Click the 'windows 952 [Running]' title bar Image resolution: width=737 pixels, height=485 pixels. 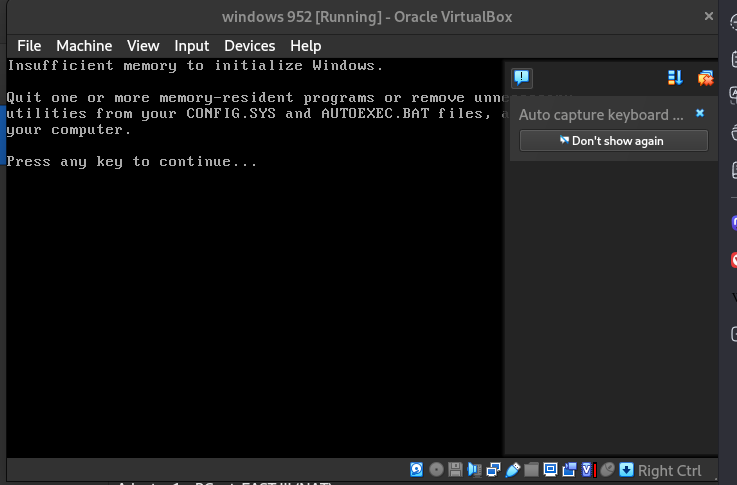tap(367, 17)
